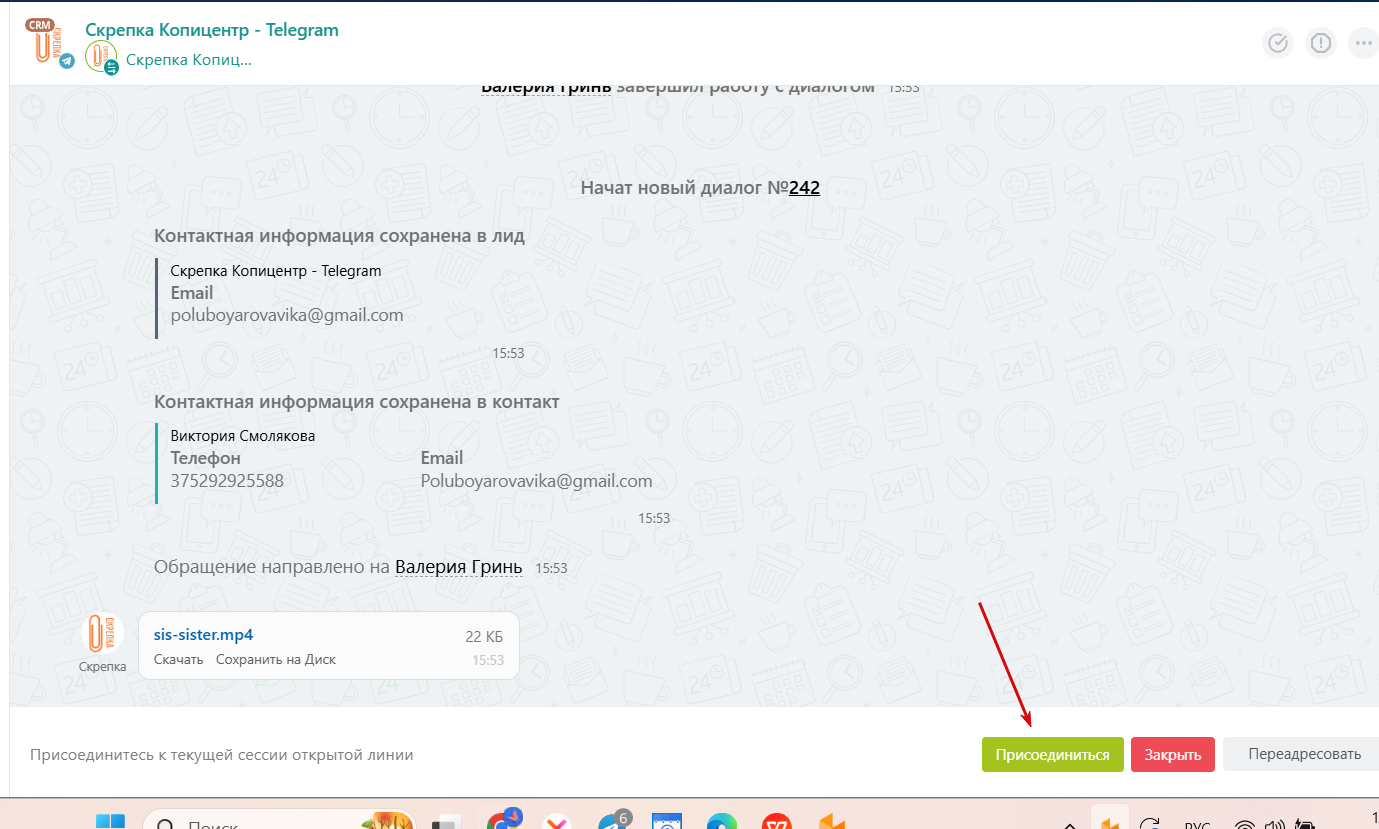This screenshot has height=829, width=1379.
Task: Open Telegram in the Windows taskbar
Action: coord(612,822)
